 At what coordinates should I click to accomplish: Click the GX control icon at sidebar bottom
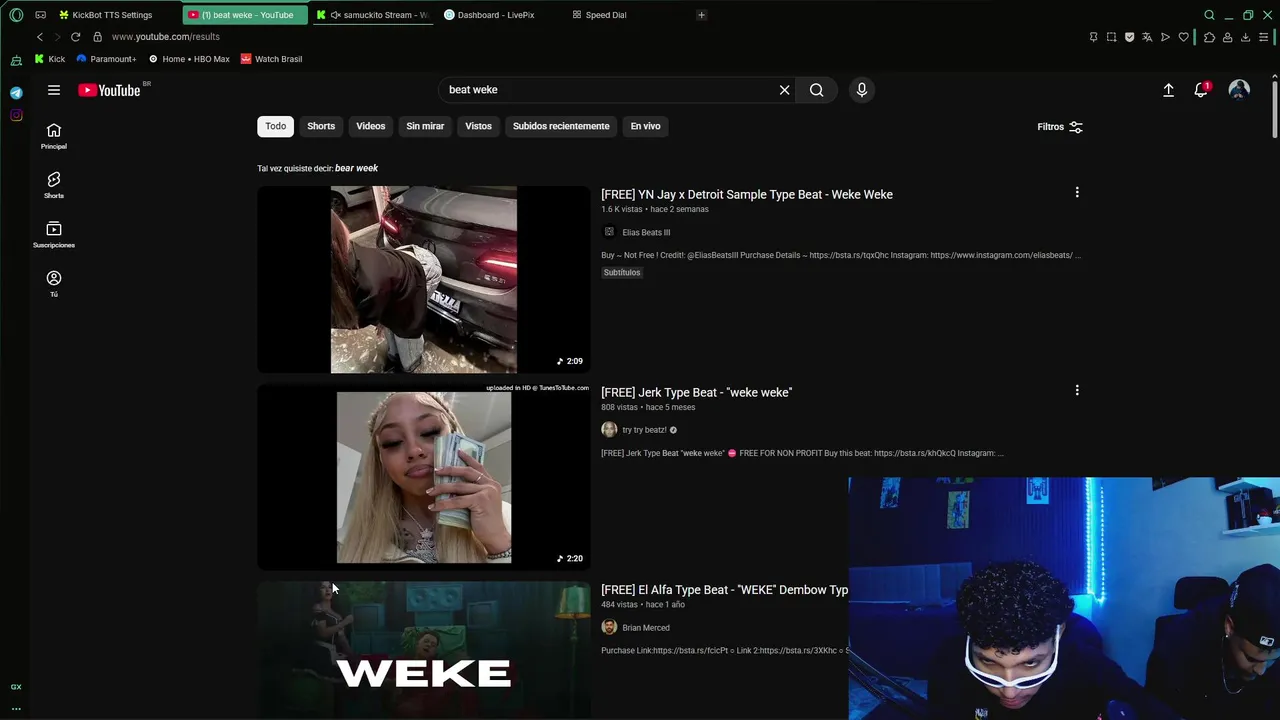pos(16,687)
